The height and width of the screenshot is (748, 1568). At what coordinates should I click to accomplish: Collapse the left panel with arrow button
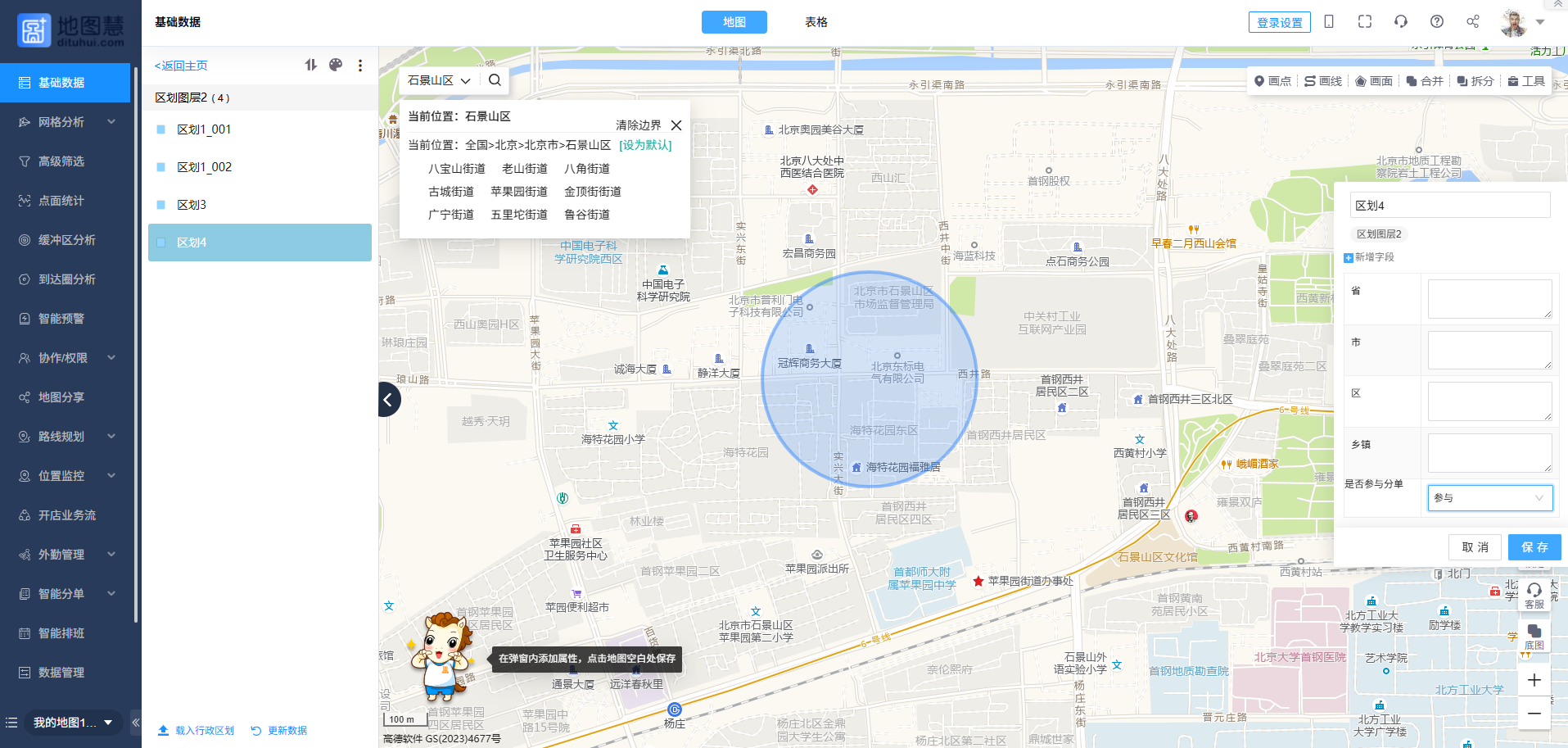click(389, 399)
